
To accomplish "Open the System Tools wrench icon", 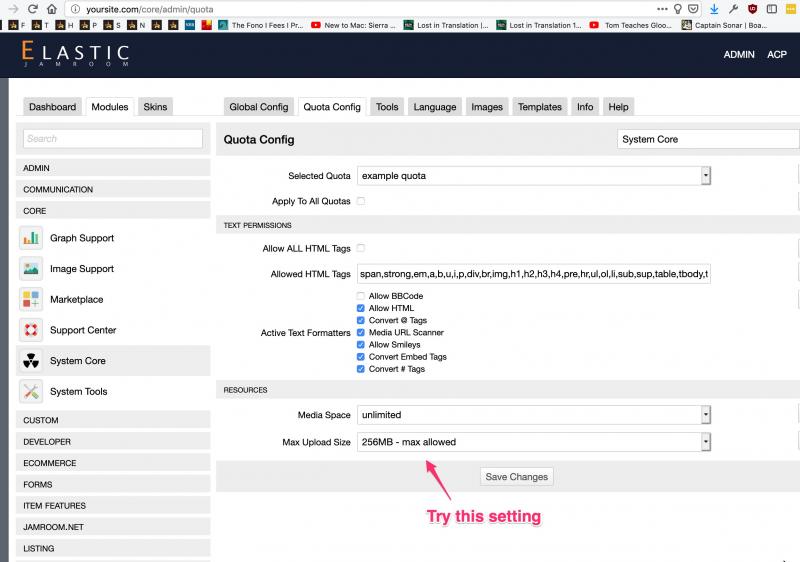I will coord(31,392).
